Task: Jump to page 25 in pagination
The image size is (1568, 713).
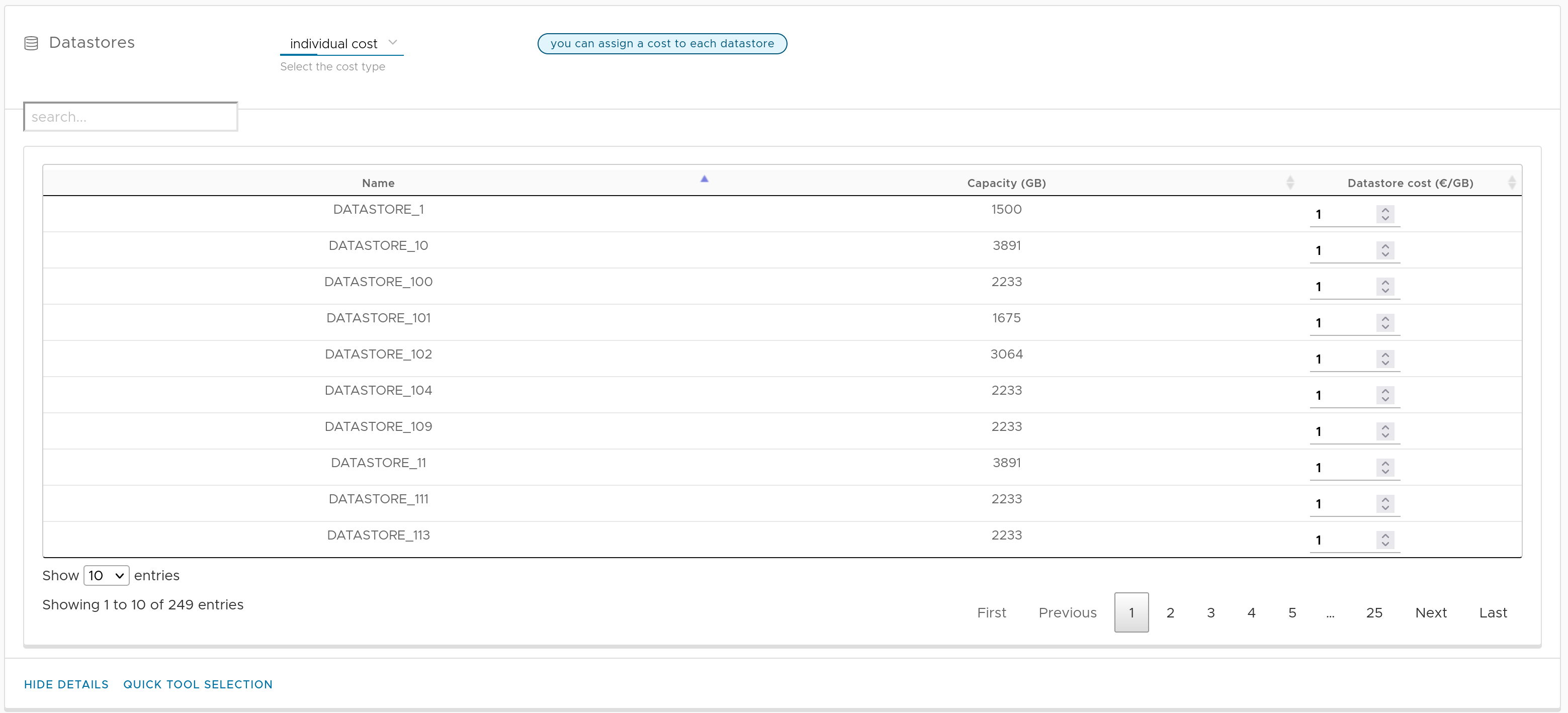Action: [1374, 612]
